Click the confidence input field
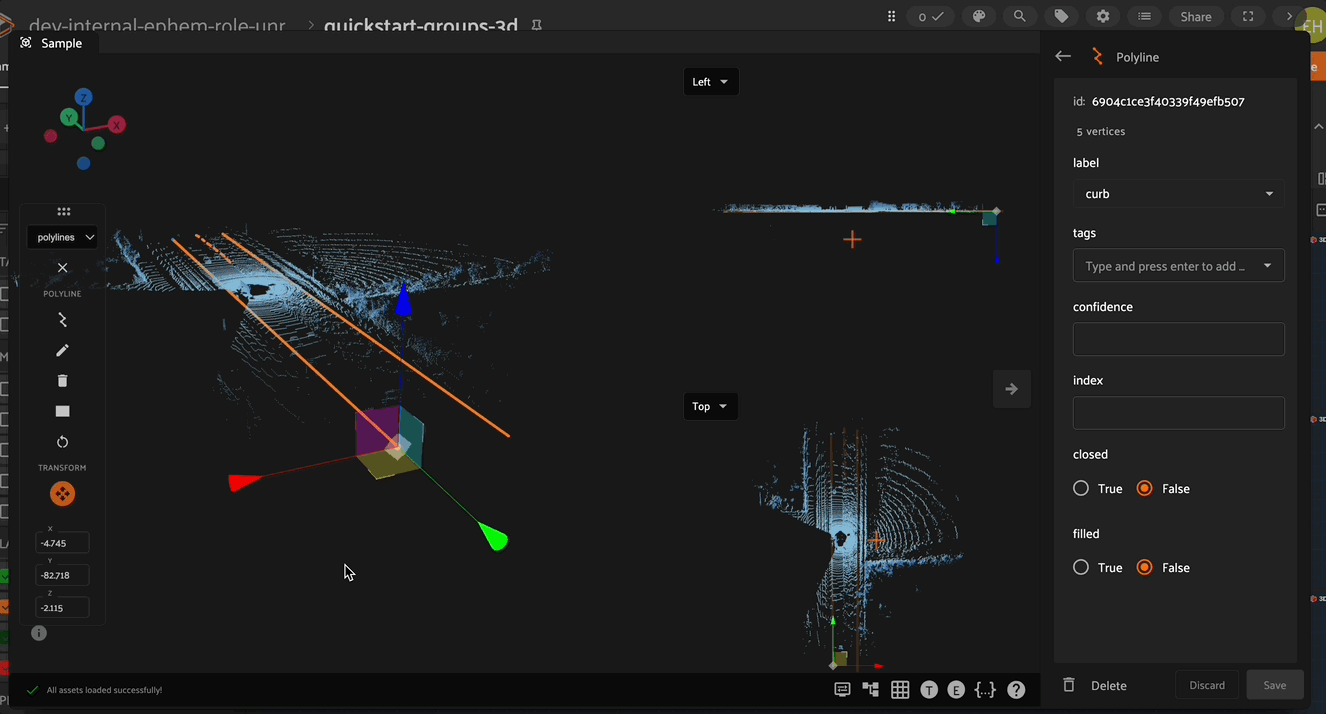 pos(1178,339)
